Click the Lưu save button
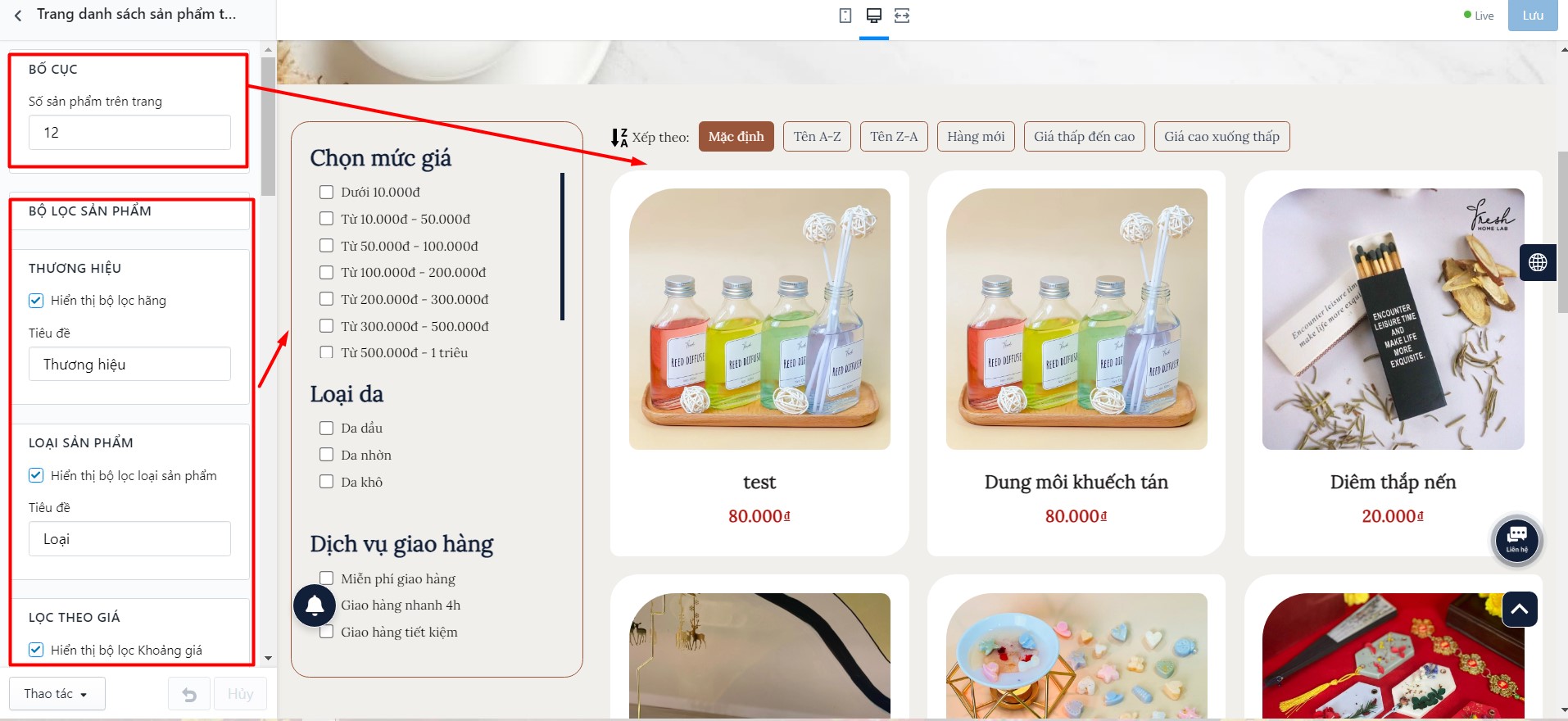 [1533, 16]
